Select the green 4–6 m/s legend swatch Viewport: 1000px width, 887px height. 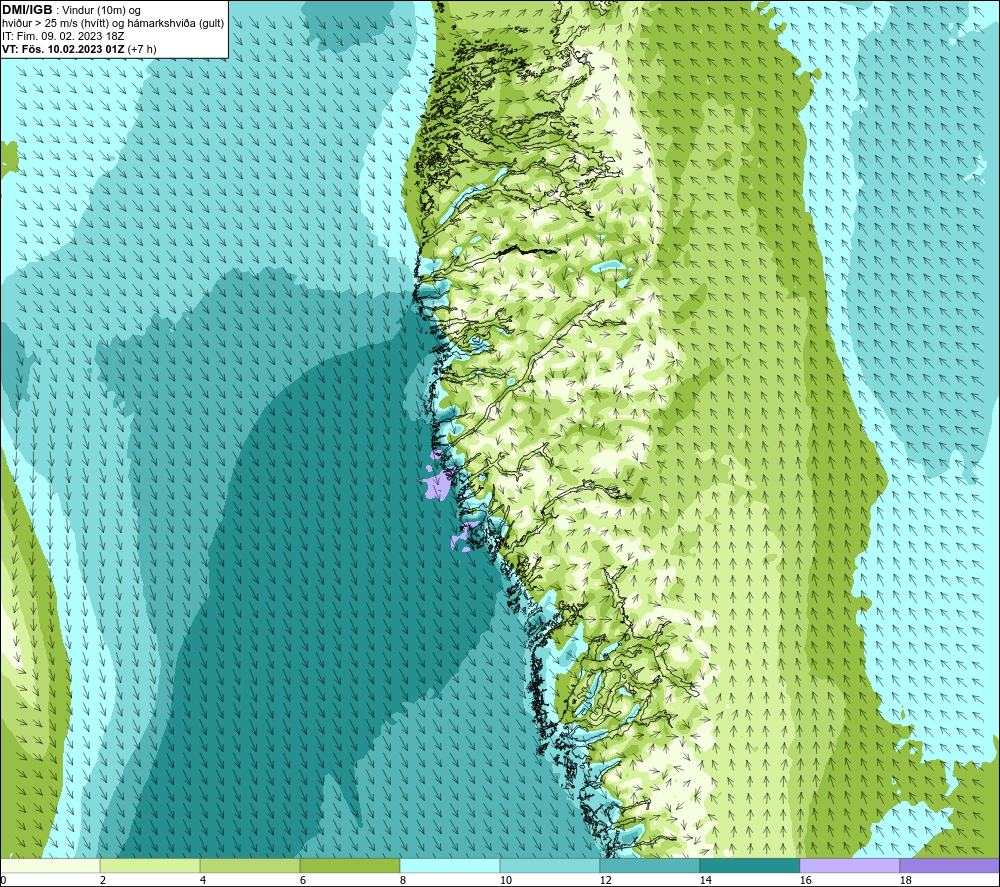point(250,866)
